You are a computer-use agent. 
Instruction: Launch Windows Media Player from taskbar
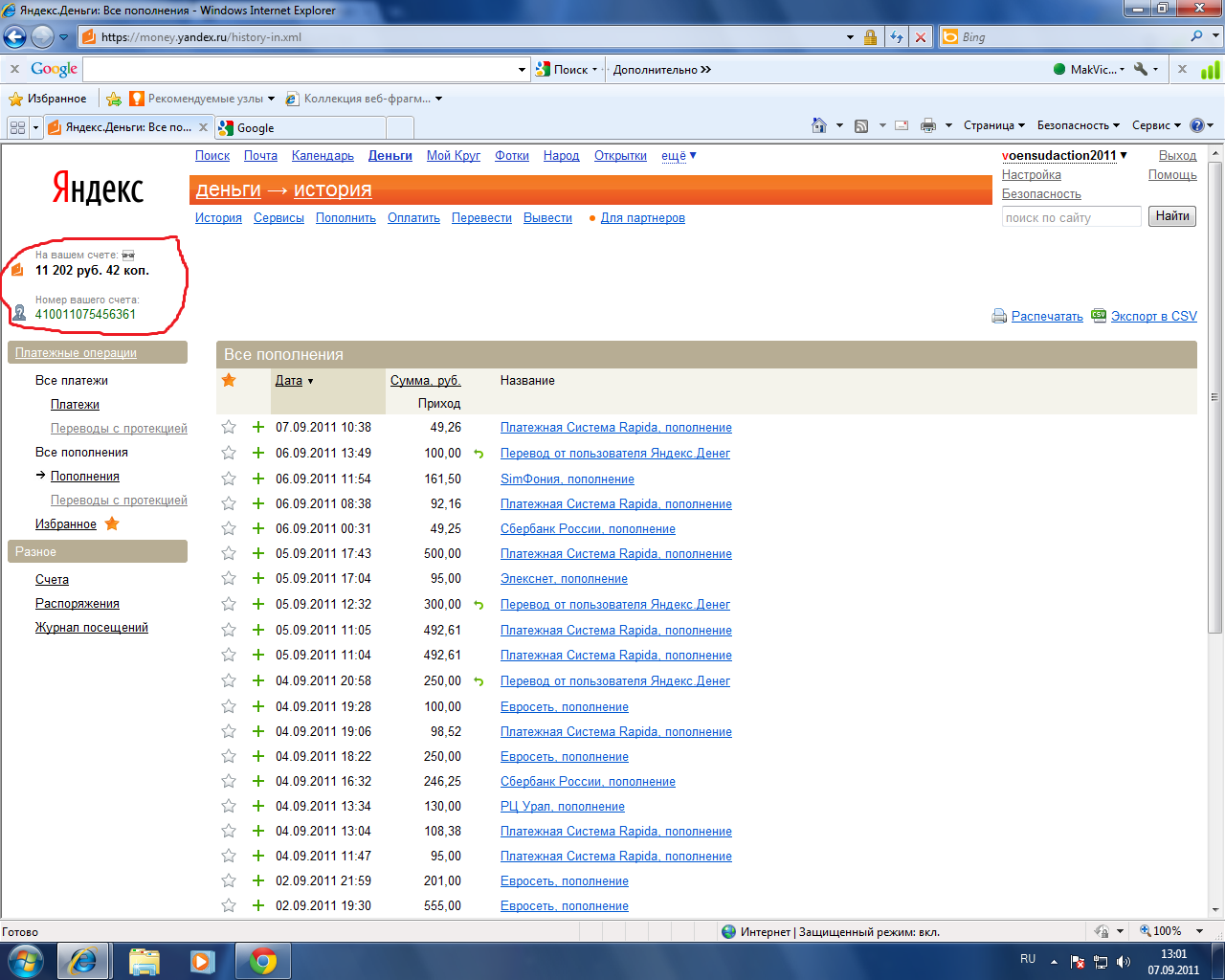point(203,961)
